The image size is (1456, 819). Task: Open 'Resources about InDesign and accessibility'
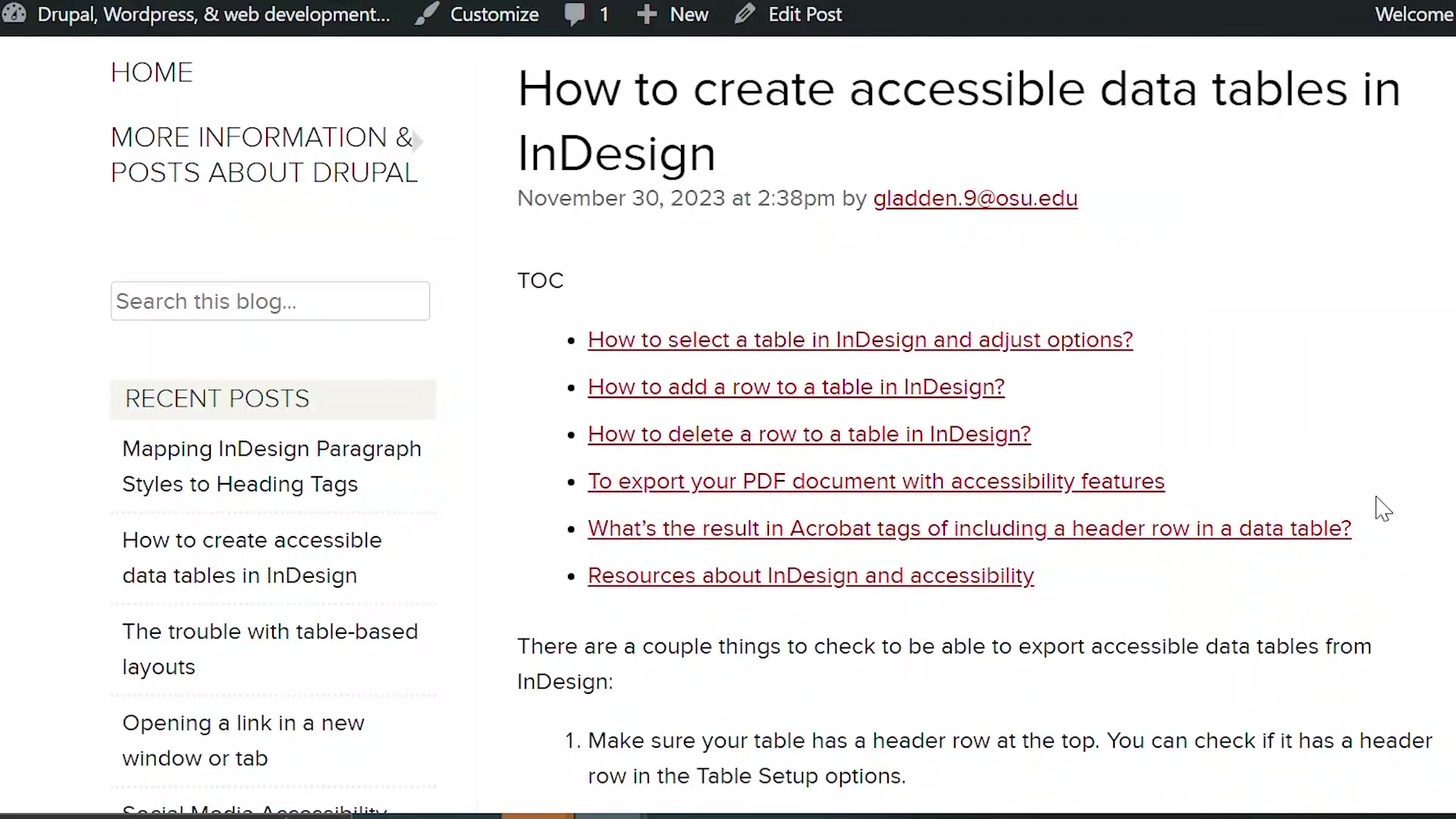(811, 576)
